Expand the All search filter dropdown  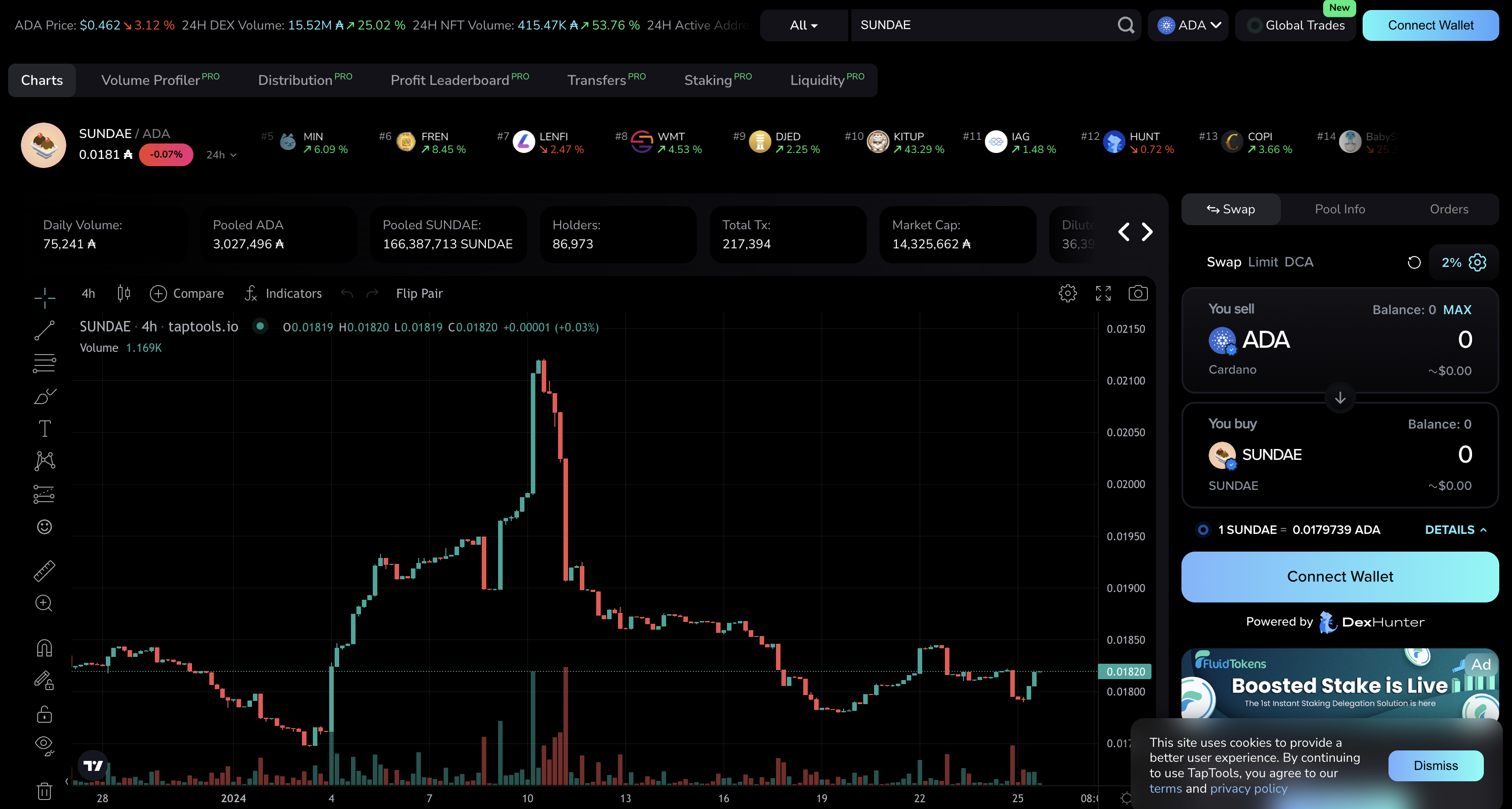pyautogui.click(x=804, y=25)
